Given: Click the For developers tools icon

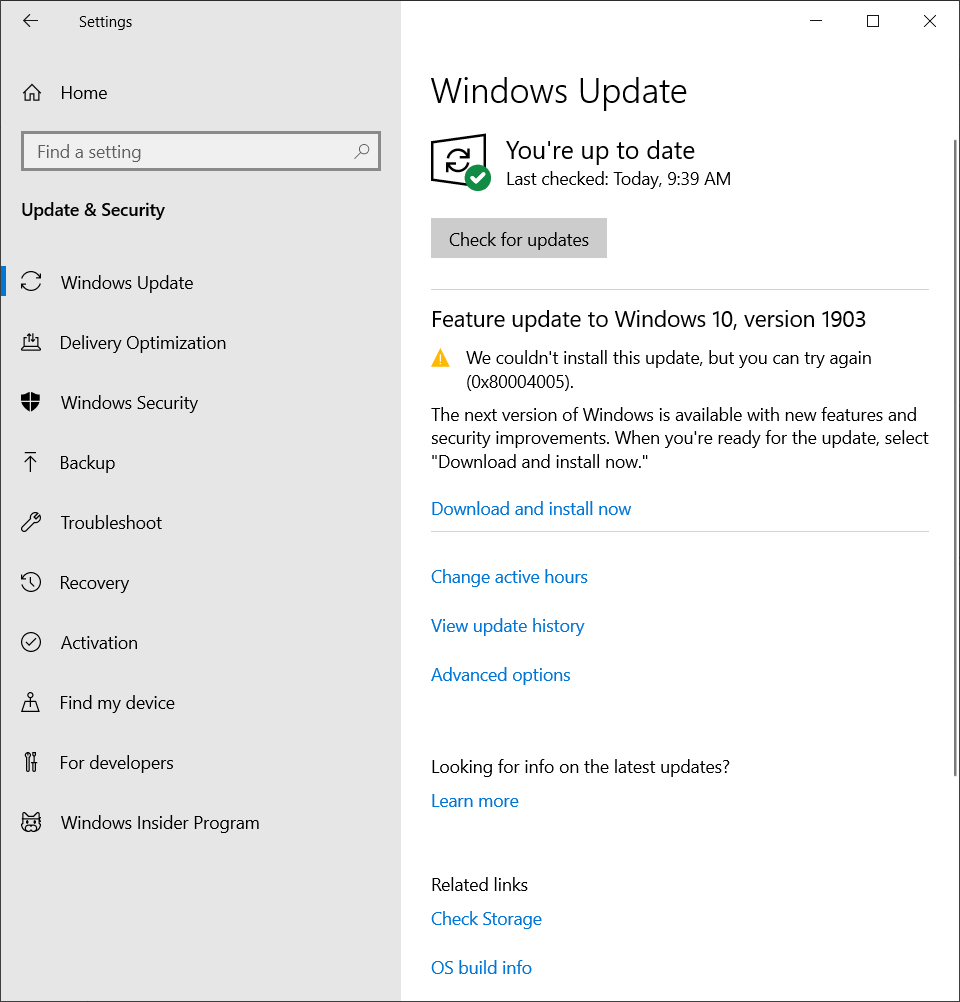Looking at the screenshot, I should pyautogui.click(x=31, y=762).
